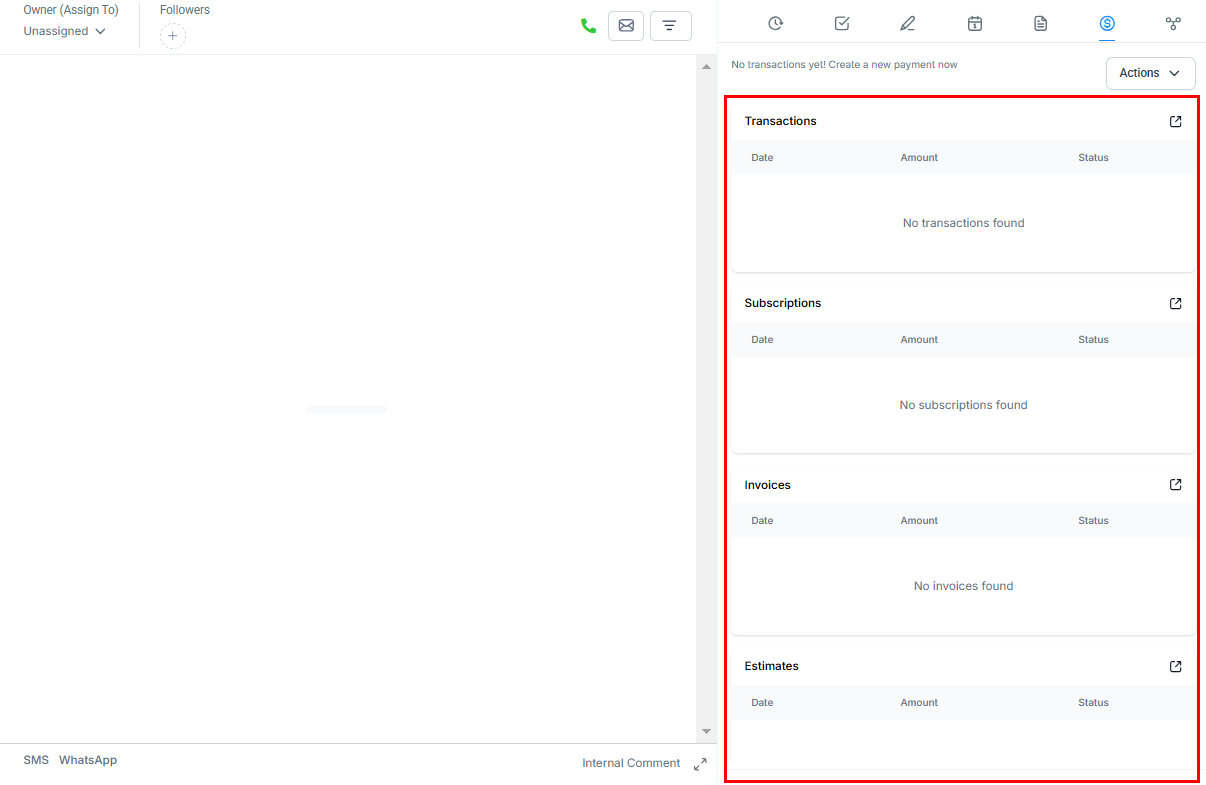The width and height of the screenshot is (1206, 785).
Task: Switch to the WhatsApp tab
Action: coord(88,760)
